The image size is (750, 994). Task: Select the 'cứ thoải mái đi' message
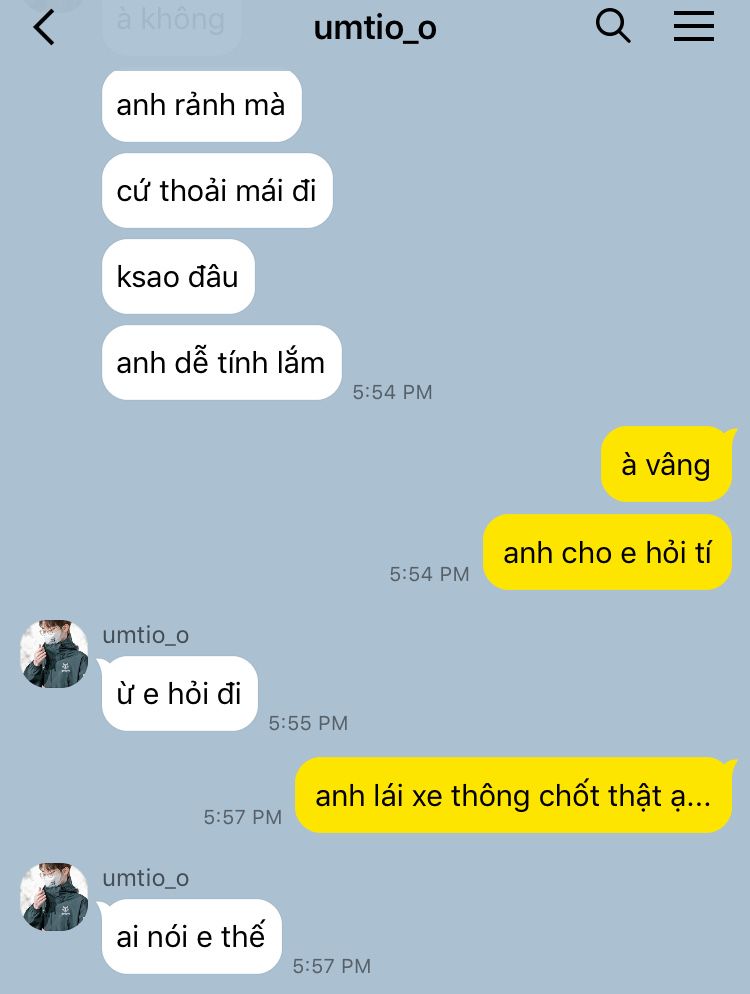(x=217, y=190)
